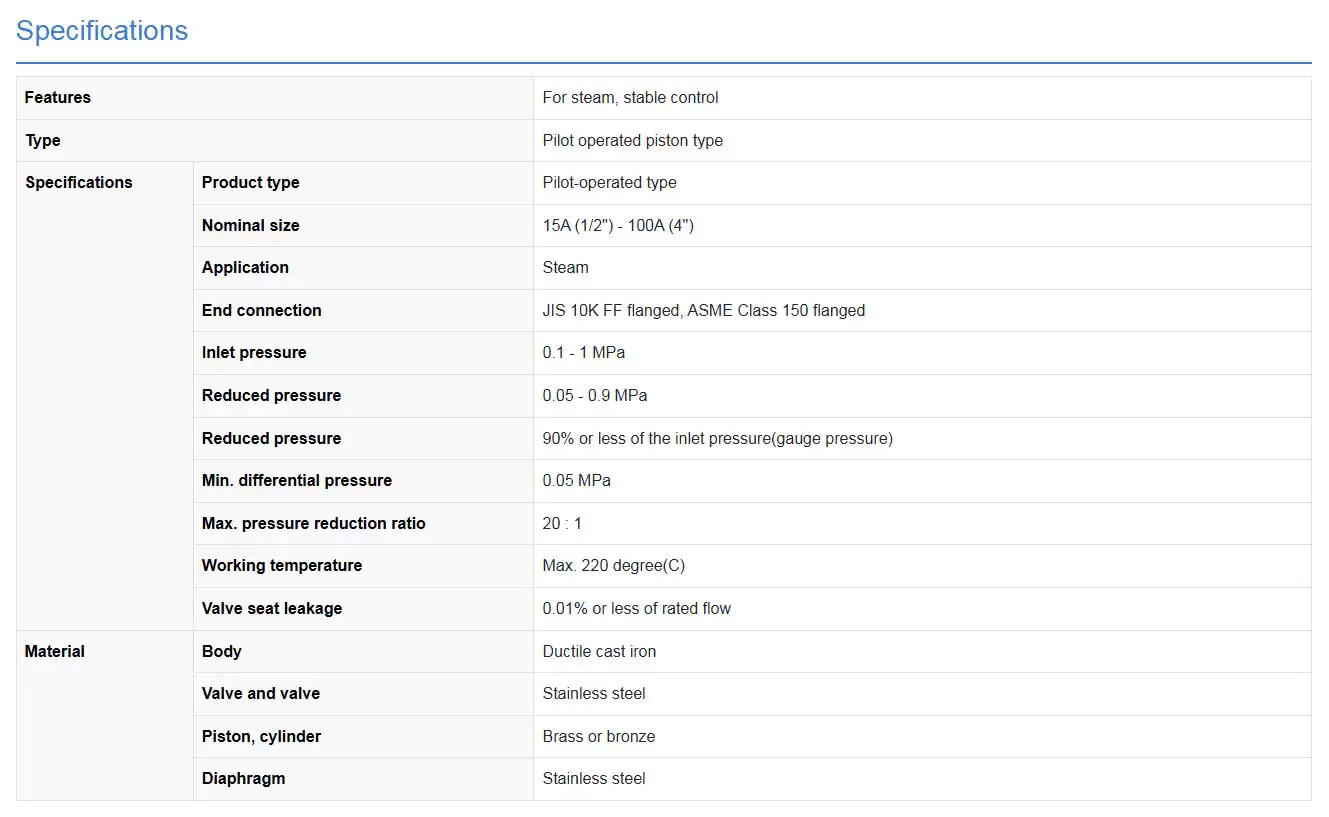Click the Working temperature label
This screenshot has height=817, width=1329.
click(x=282, y=565)
